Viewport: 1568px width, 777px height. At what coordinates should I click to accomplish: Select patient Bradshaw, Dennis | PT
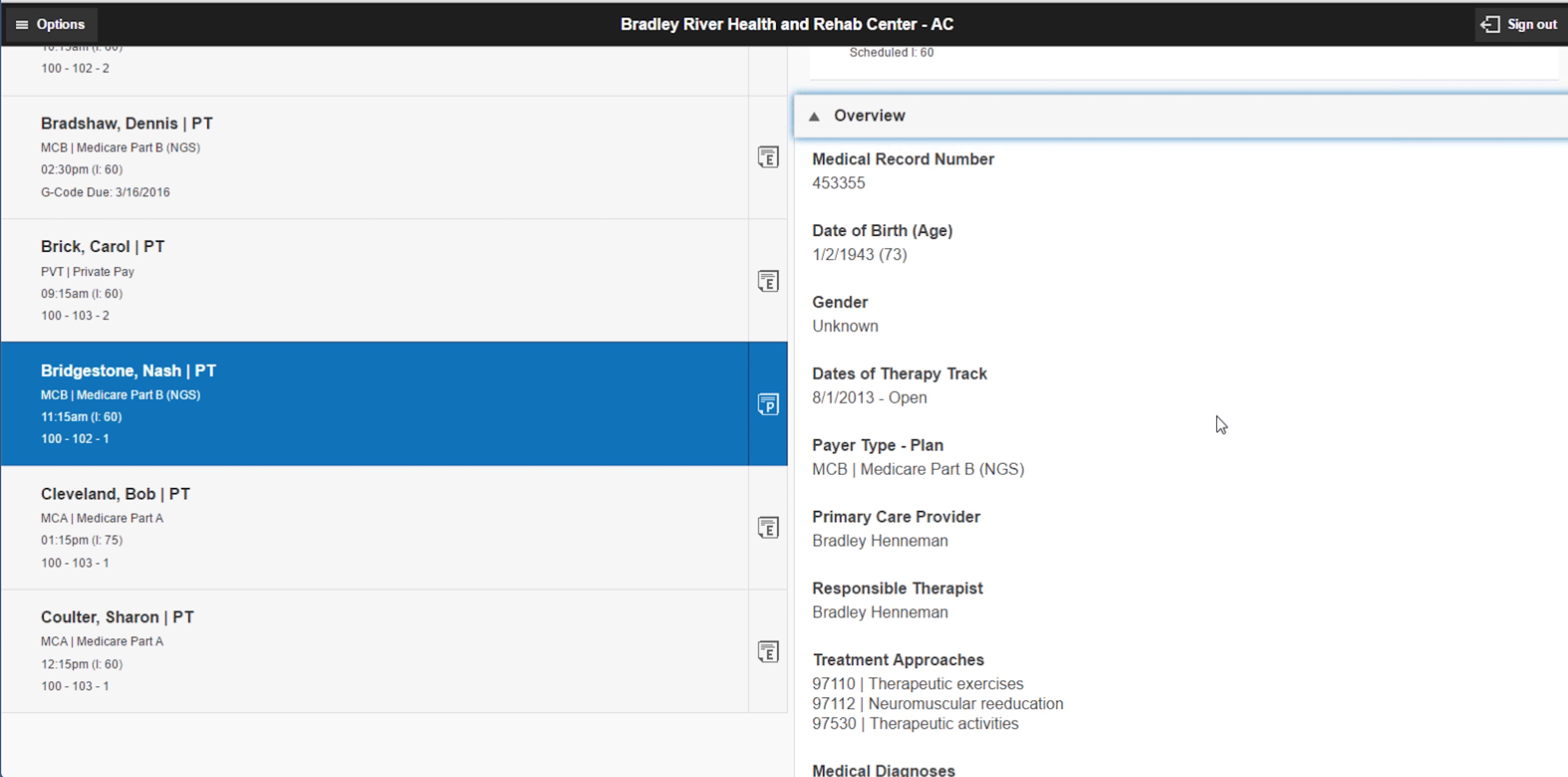pyautogui.click(x=127, y=124)
